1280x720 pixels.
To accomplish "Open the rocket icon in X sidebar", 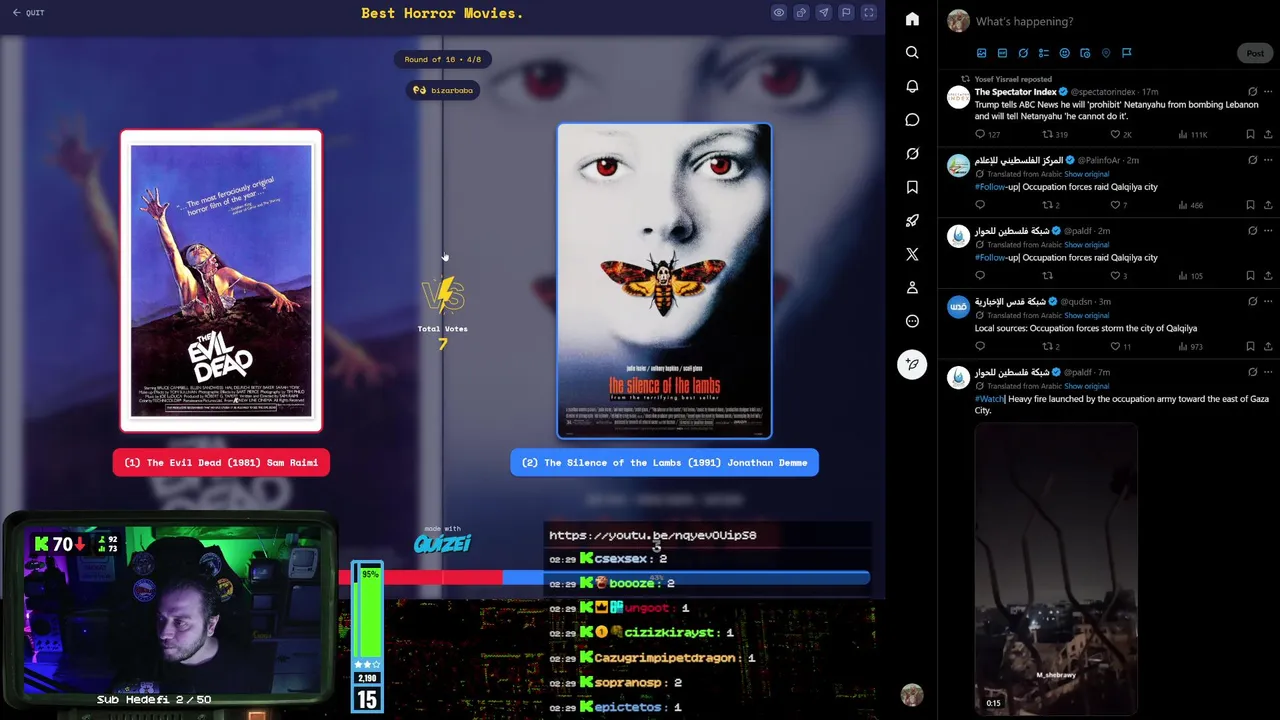I will tap(912, 221).
